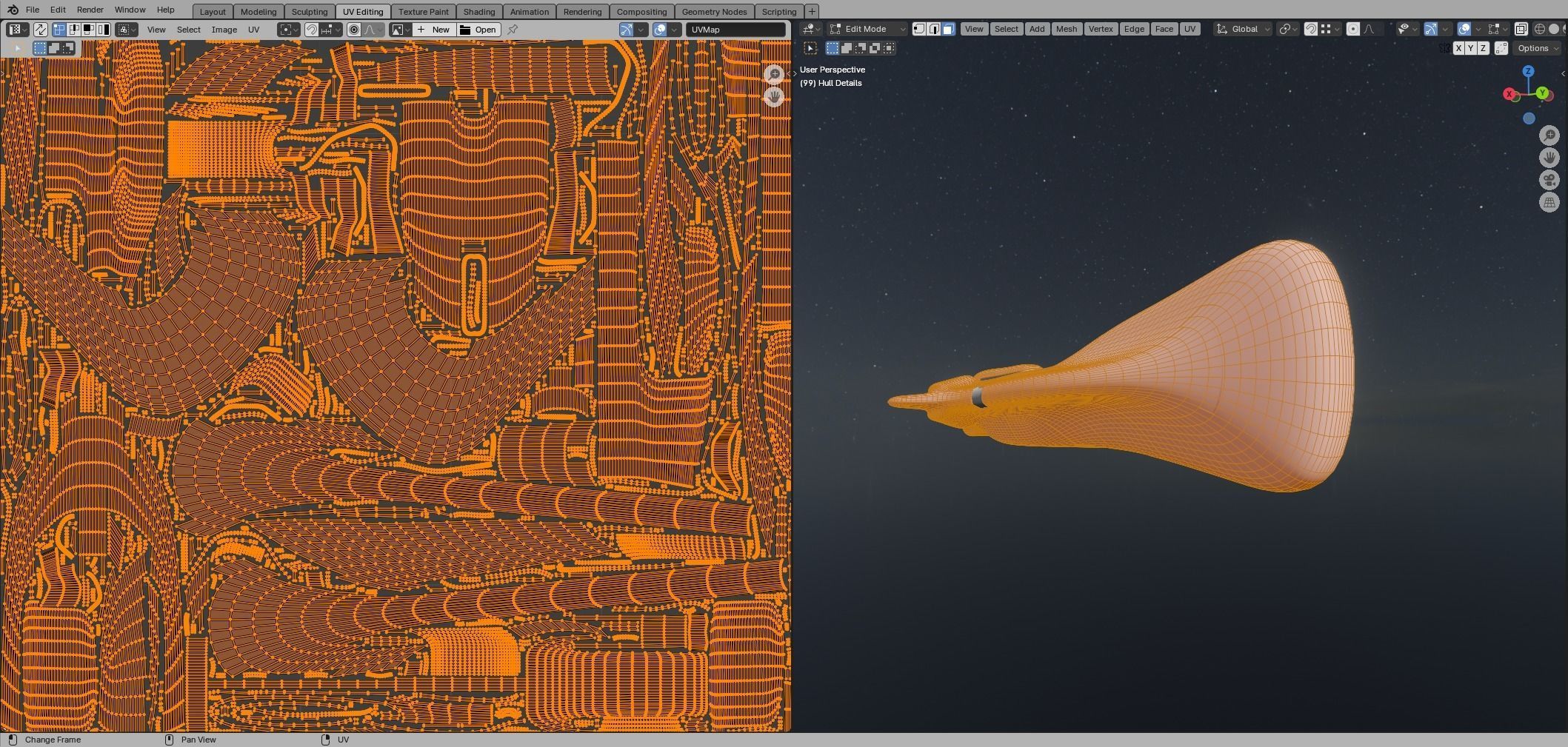Toggle overlays in UV editor header
This screenshot has height=747, width=1568.
660,30
